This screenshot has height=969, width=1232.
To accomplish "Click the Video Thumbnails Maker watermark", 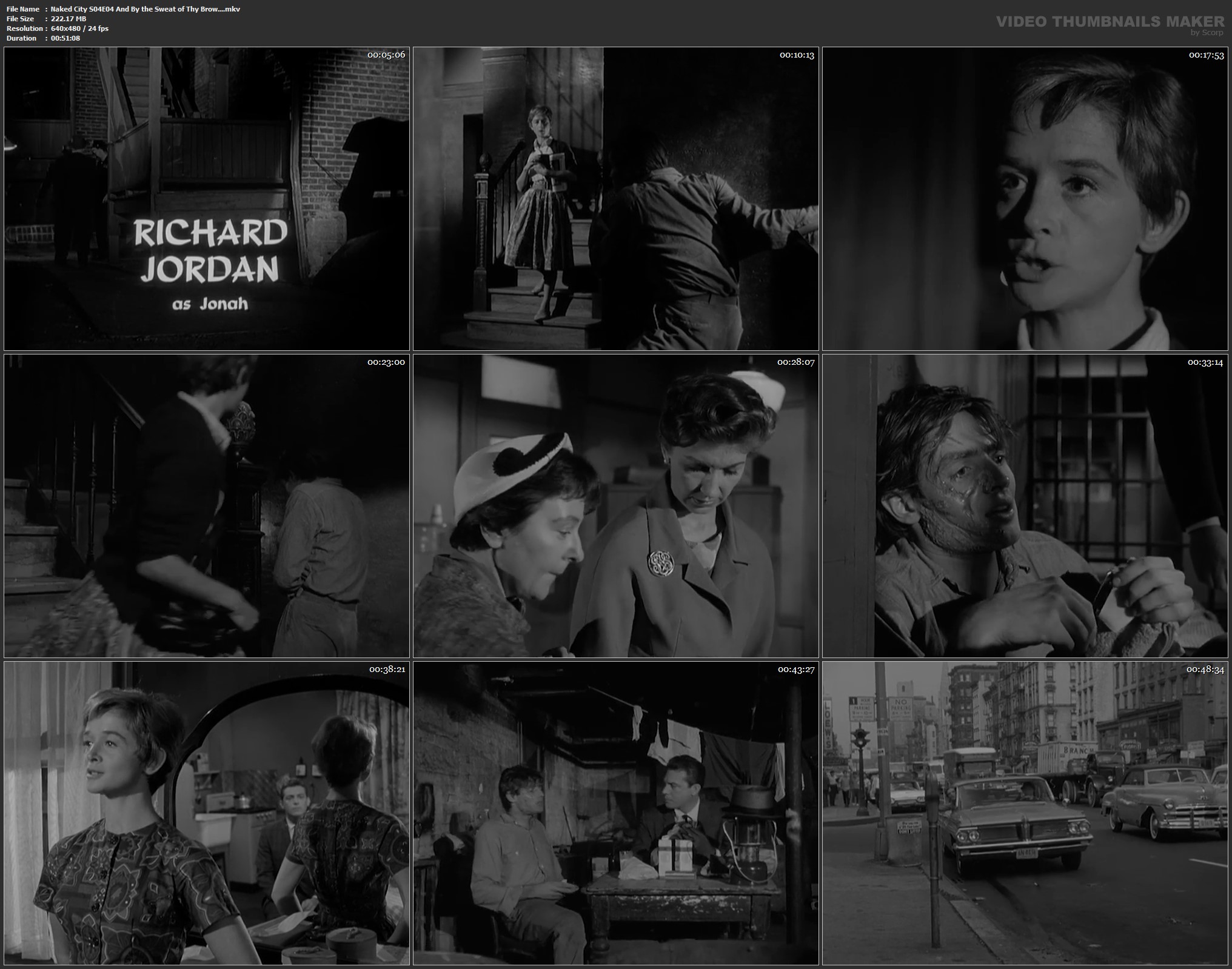I will coord(1110,21).
